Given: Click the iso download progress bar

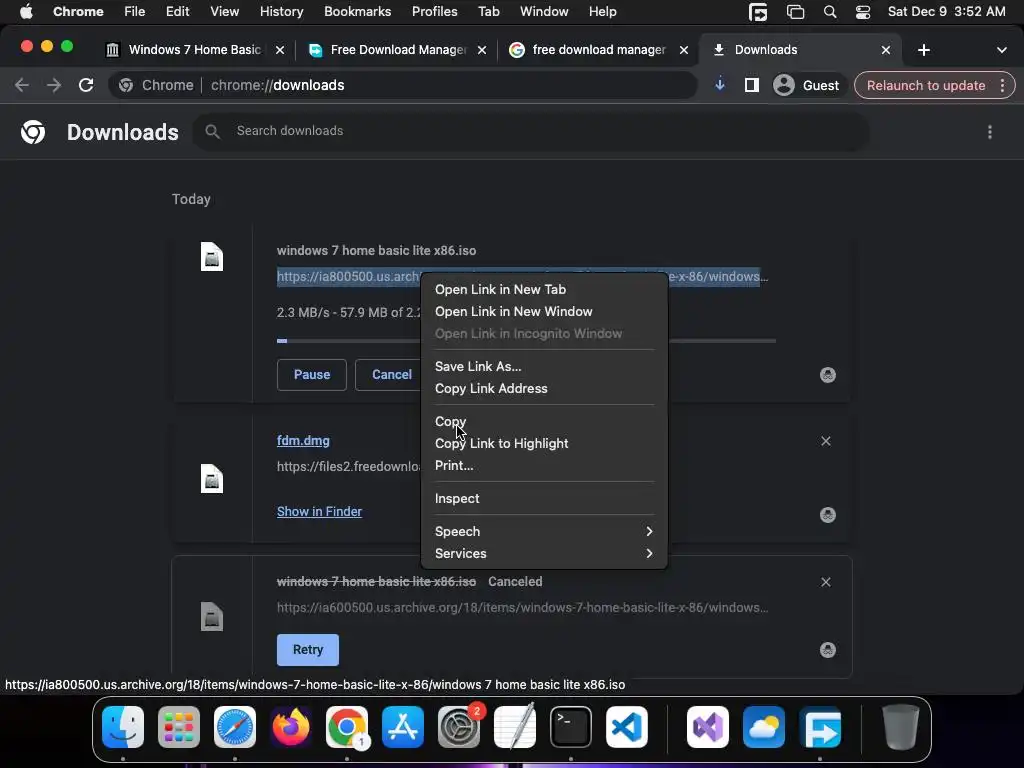Looking at the screenshot, I should click(526, 341).
